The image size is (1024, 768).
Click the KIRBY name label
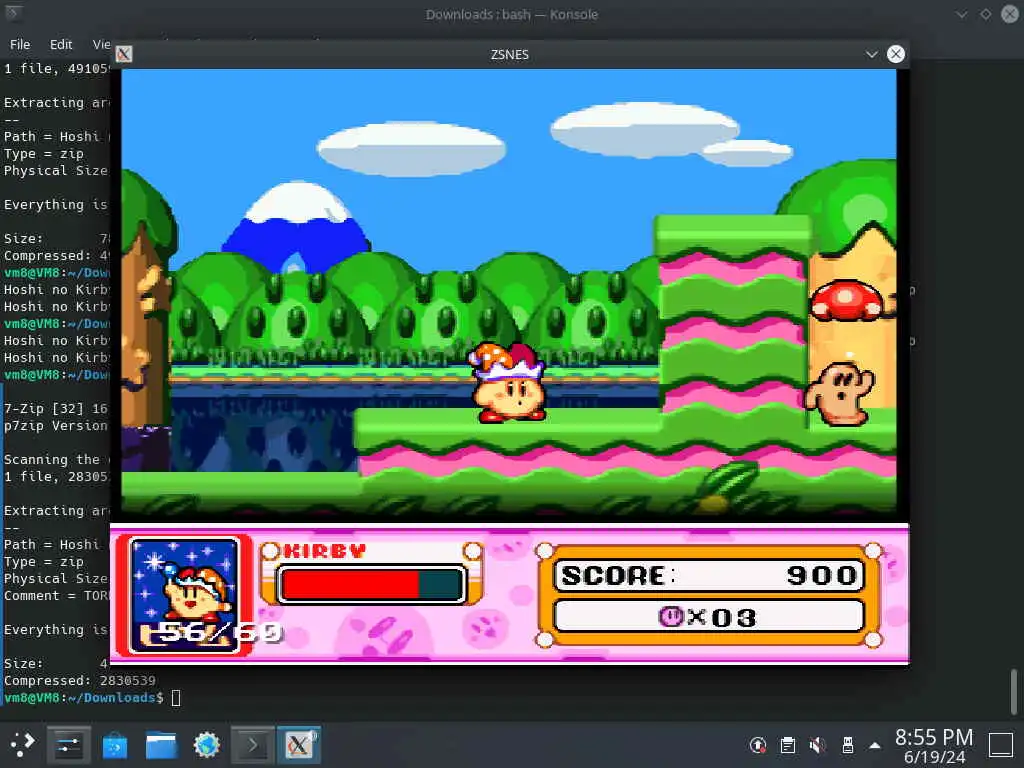coord(324,551)
